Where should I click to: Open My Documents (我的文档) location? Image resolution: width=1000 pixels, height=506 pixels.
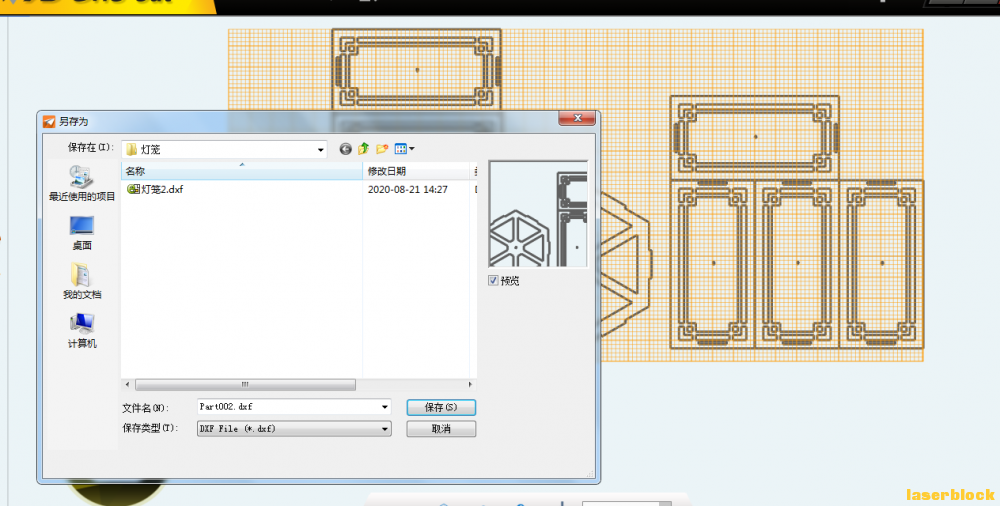82,281
